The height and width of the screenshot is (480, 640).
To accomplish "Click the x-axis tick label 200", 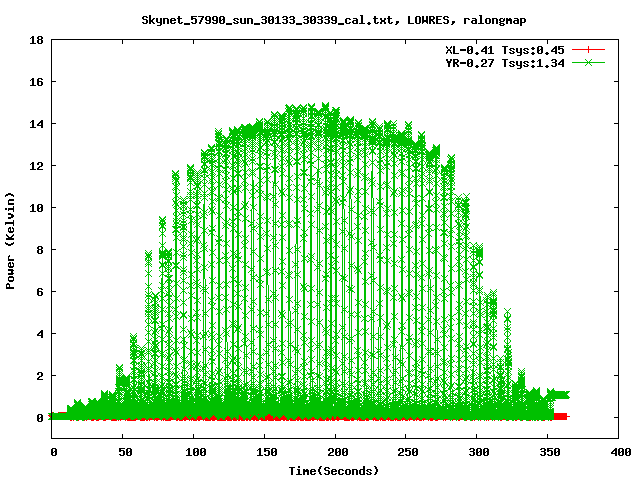I will 338,452.
